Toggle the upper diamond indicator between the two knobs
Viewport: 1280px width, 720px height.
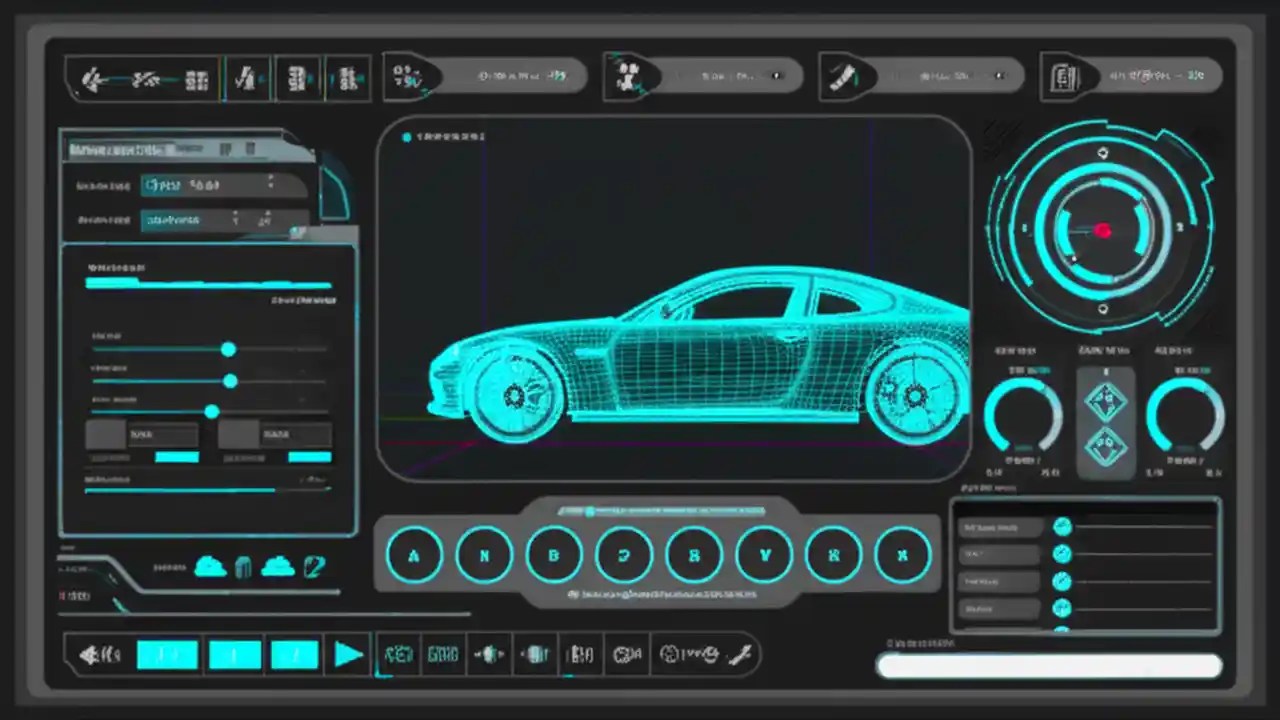coord(1106,401)
